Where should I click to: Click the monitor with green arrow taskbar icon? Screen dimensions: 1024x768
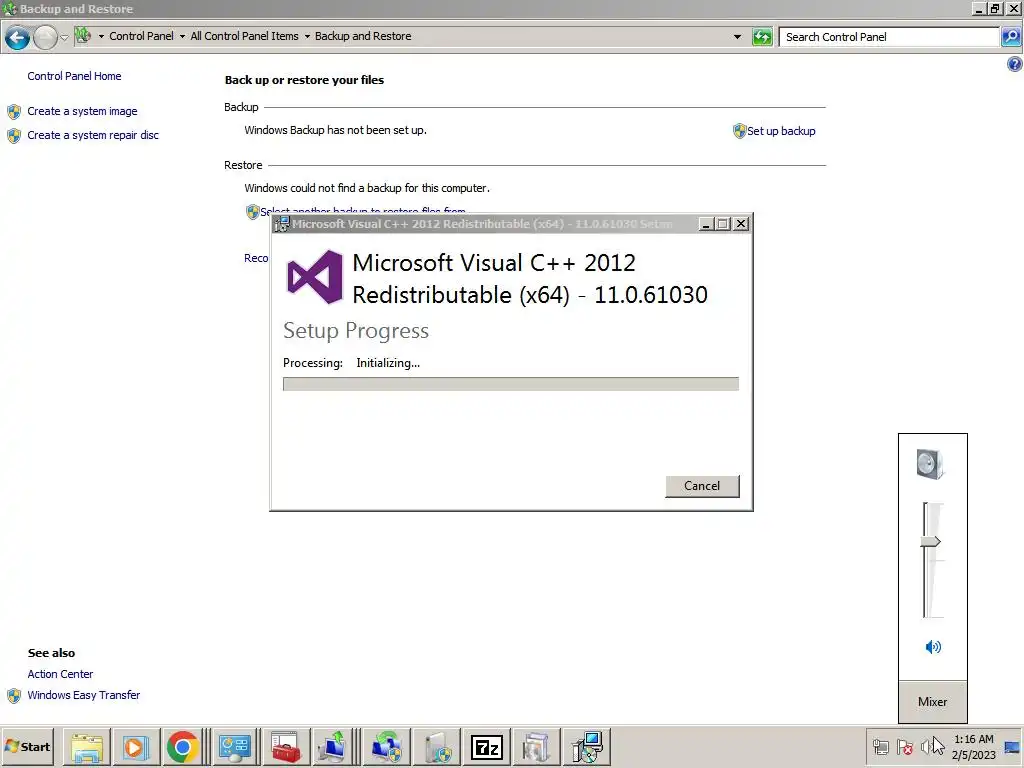click(x=334, y=747)
